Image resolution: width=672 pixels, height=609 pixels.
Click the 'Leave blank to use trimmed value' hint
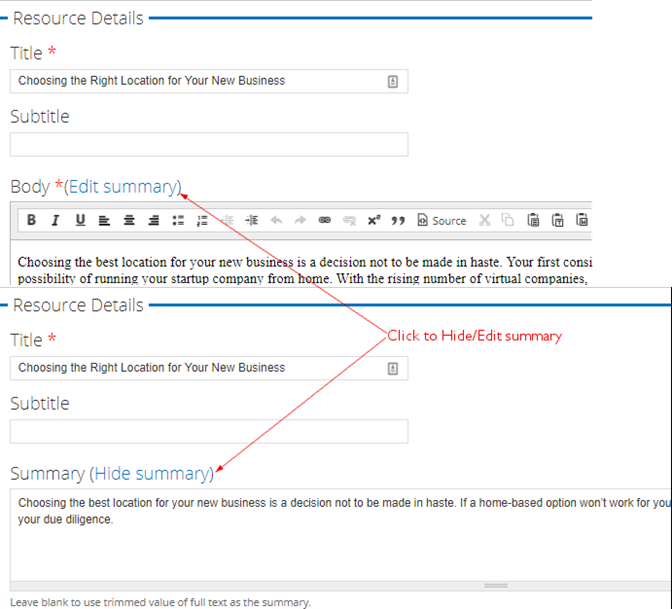pos(160,603)
